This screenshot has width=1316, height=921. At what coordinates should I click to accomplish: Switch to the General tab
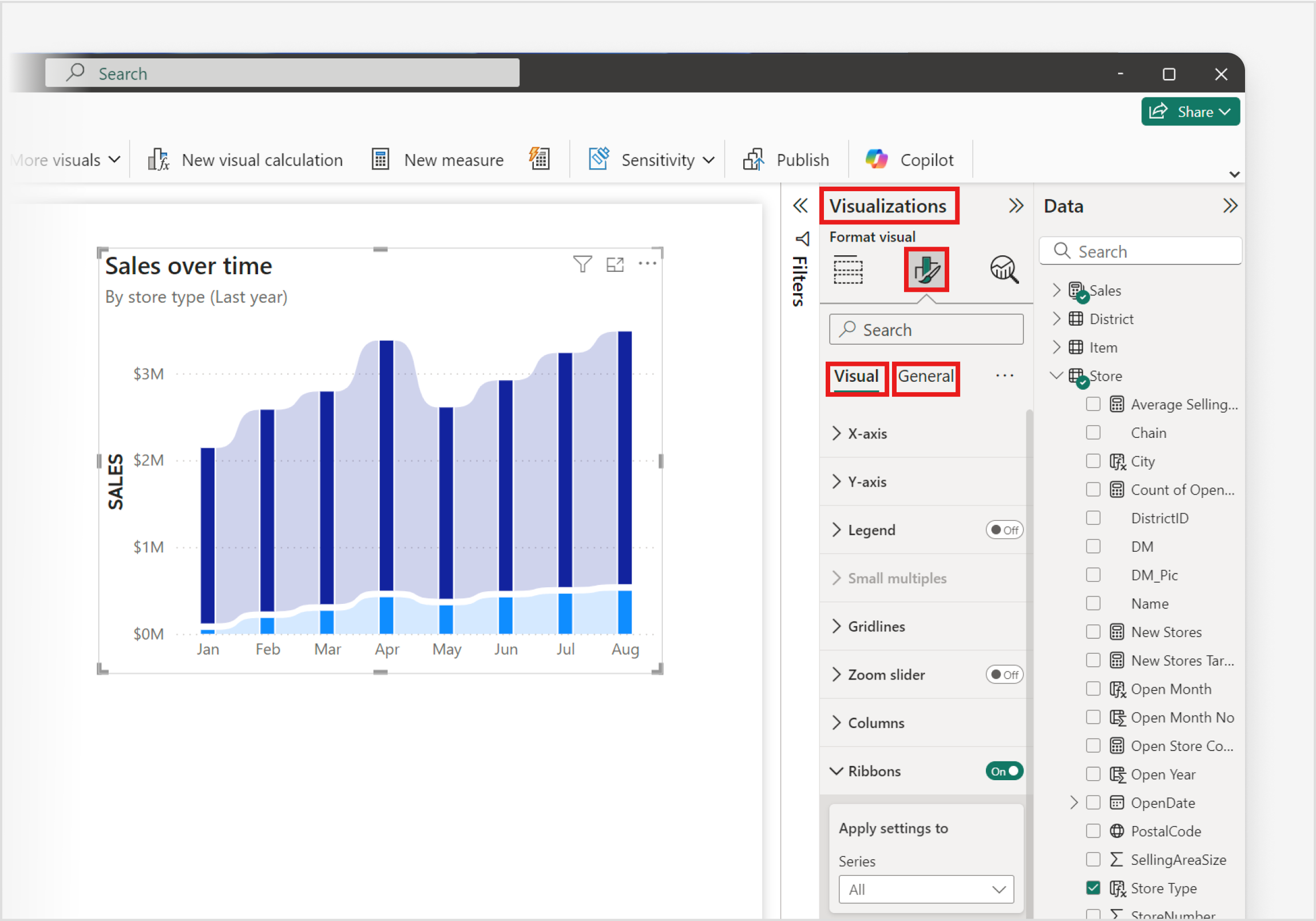click(925, 376)
